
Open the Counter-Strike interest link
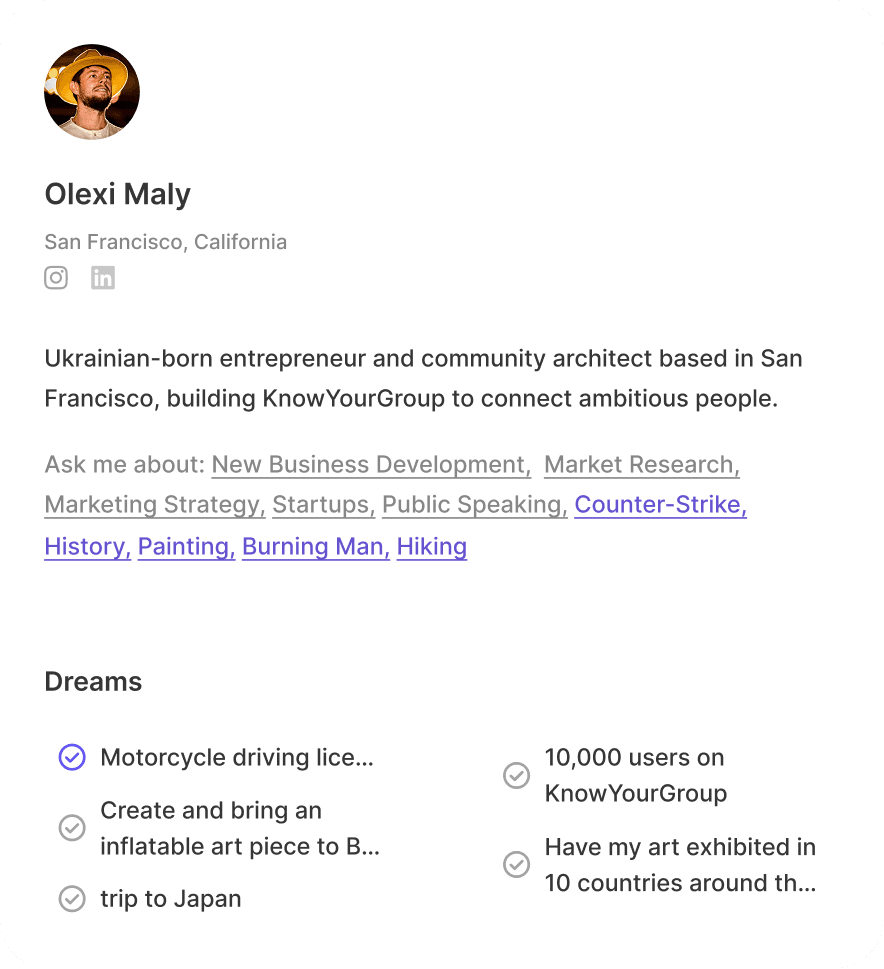660,505
